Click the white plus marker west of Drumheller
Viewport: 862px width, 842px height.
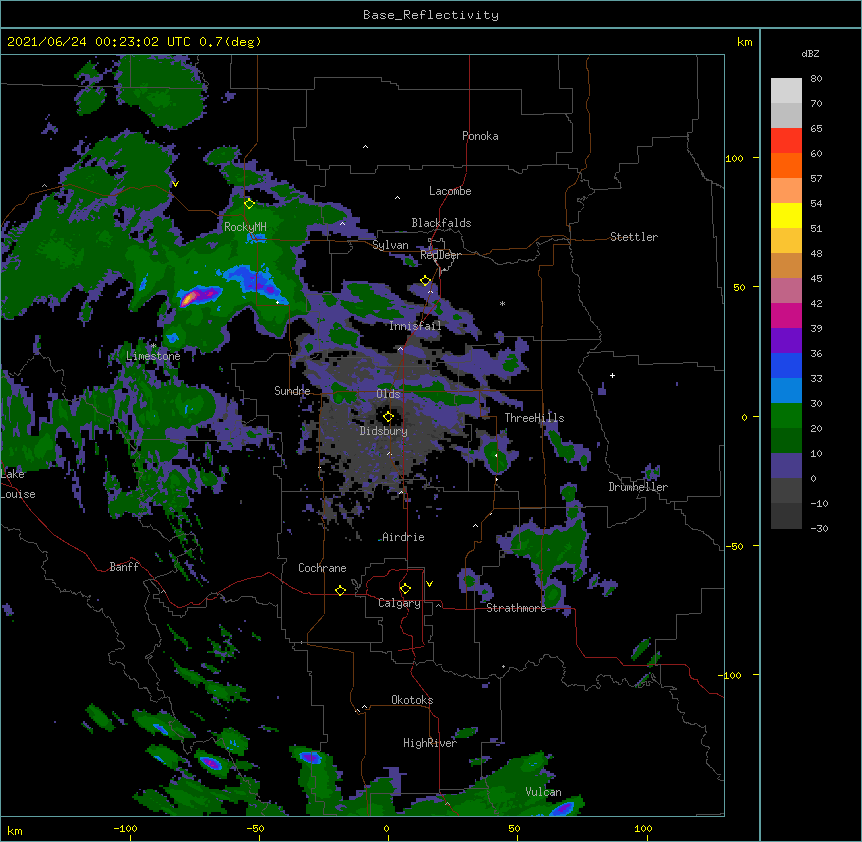(x=612, y=375)
